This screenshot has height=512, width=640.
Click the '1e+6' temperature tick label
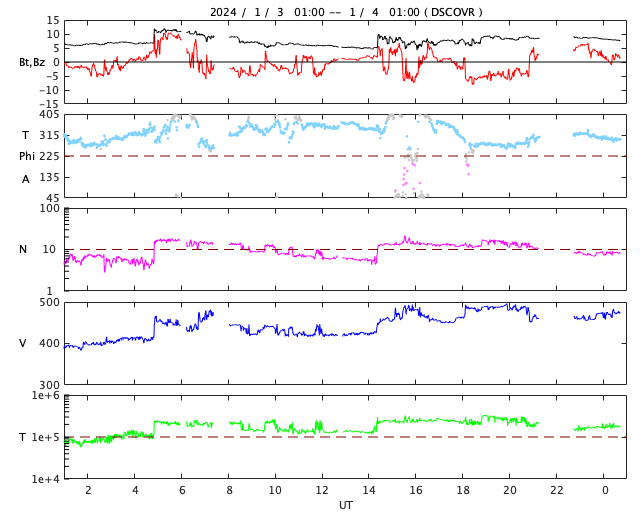coord(46,395)
